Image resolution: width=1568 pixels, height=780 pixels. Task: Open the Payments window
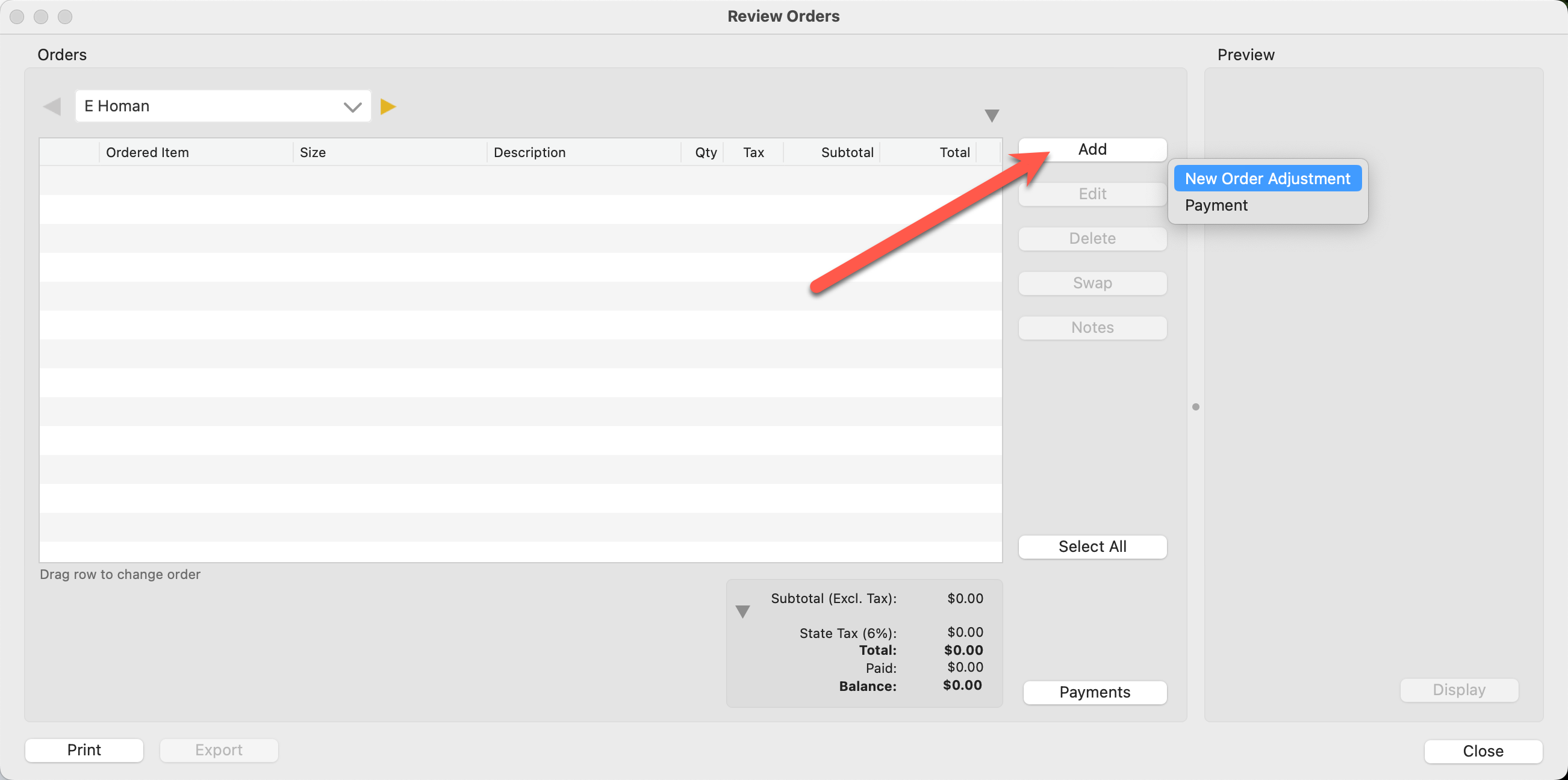coord(1095,692)
